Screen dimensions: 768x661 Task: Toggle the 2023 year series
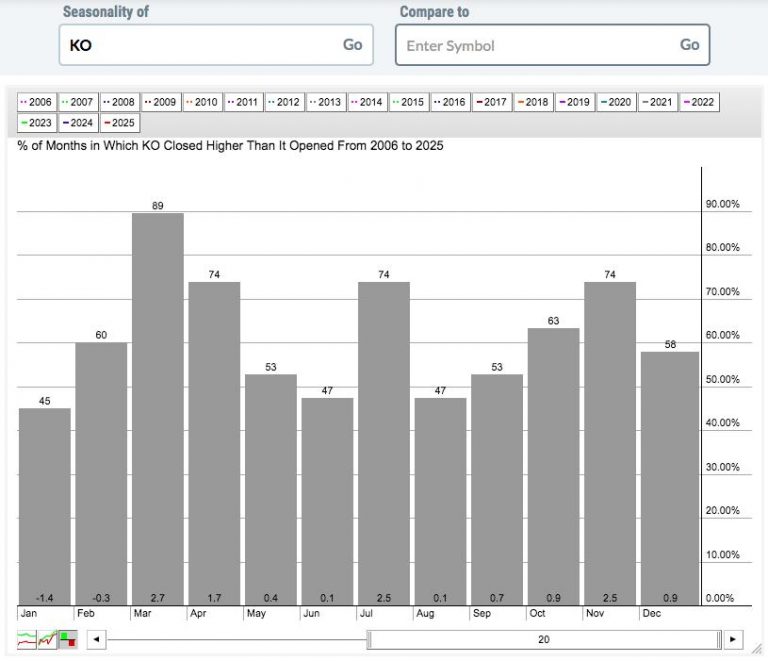point(37,123)
